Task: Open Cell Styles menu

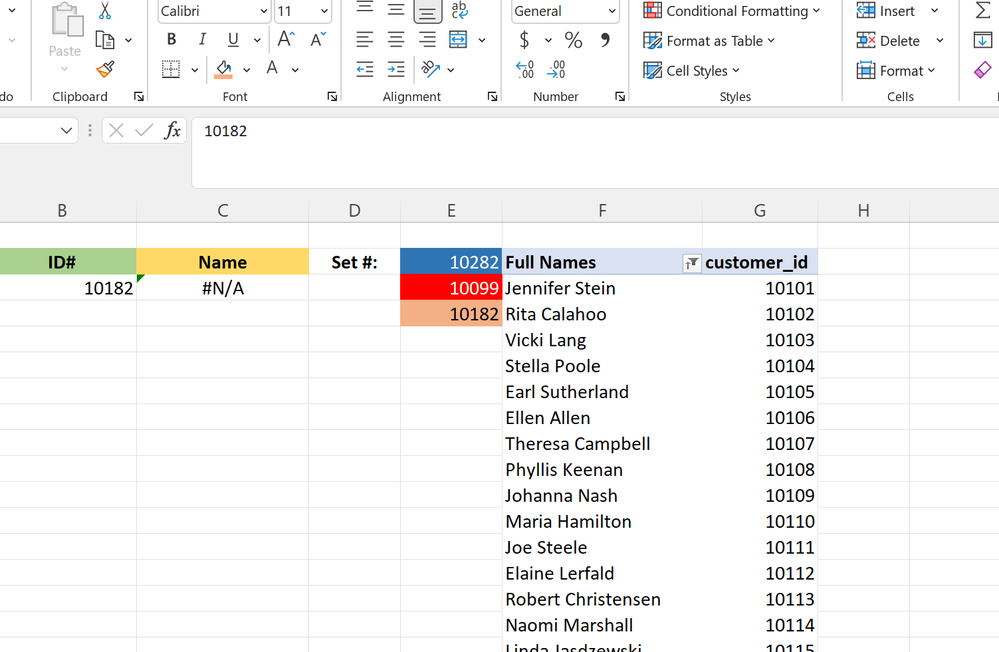Action: pos(691,70)
